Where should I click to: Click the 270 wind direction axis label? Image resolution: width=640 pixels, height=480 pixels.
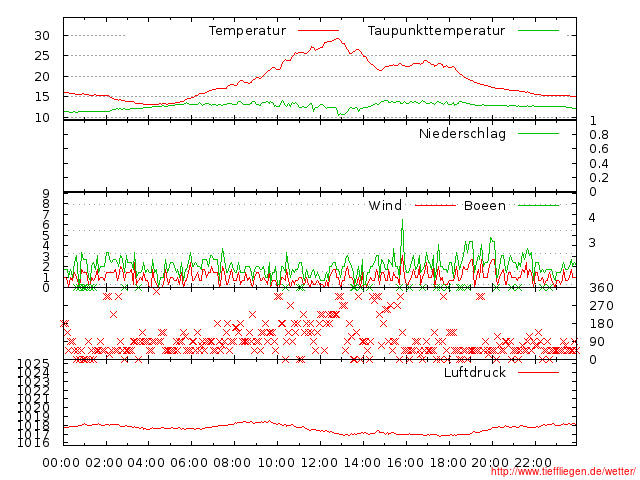pos(601,306)
